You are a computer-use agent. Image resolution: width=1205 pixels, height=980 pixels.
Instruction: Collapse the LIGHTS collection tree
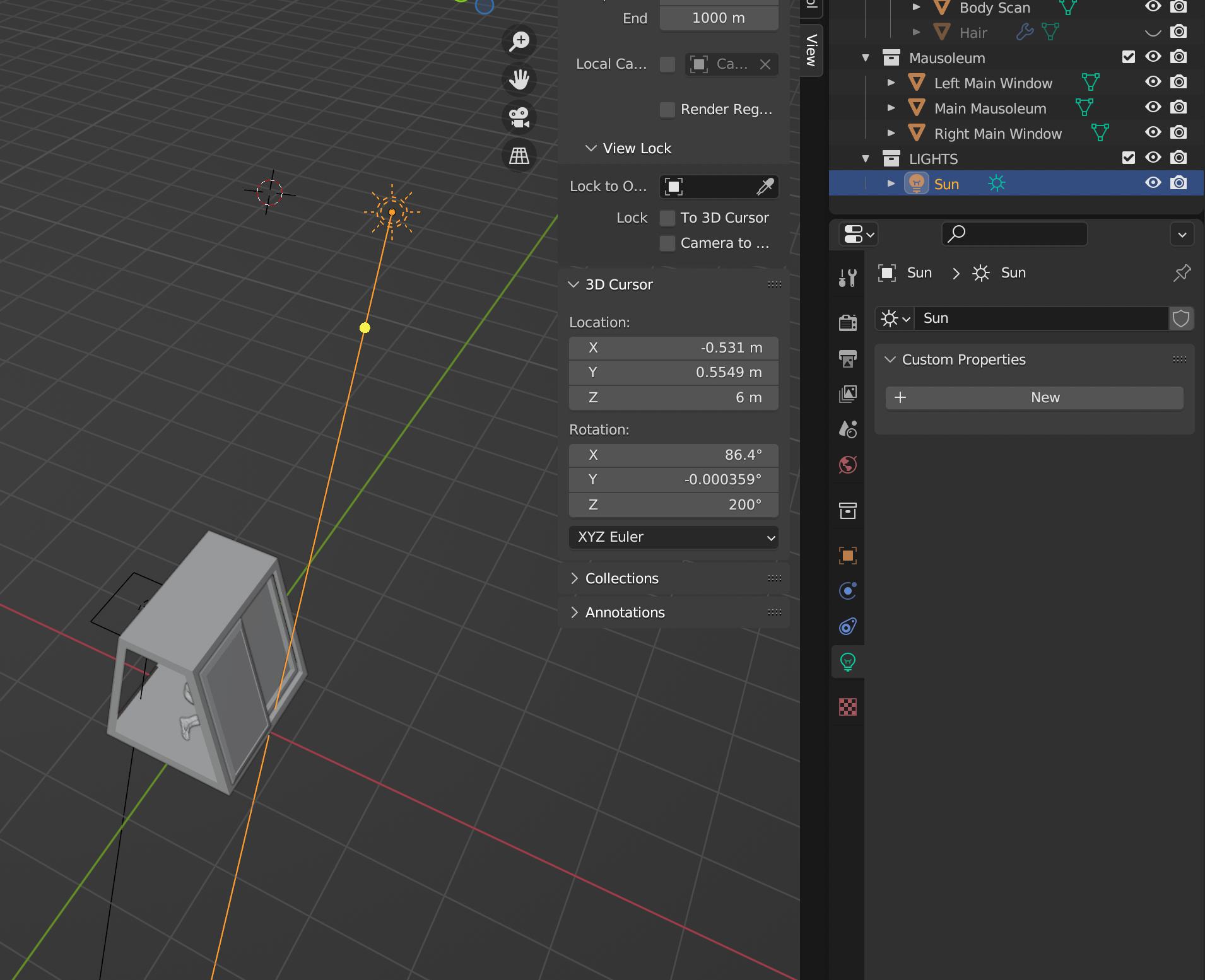point(866,158)
